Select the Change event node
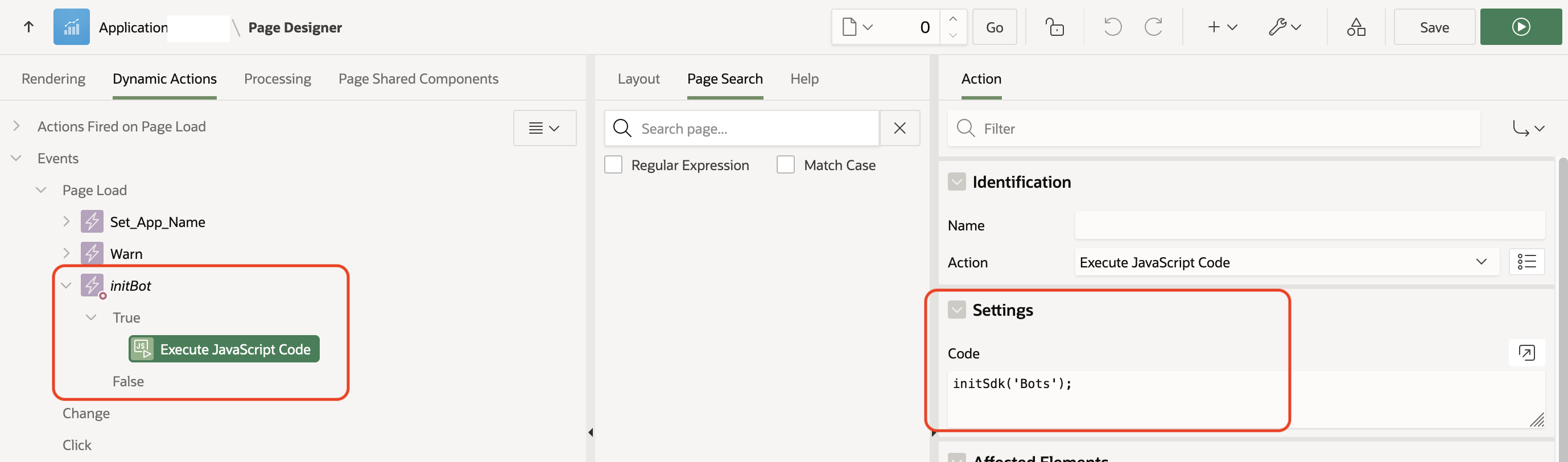Viewport: 1568px width, 462px height. point(86,412)
